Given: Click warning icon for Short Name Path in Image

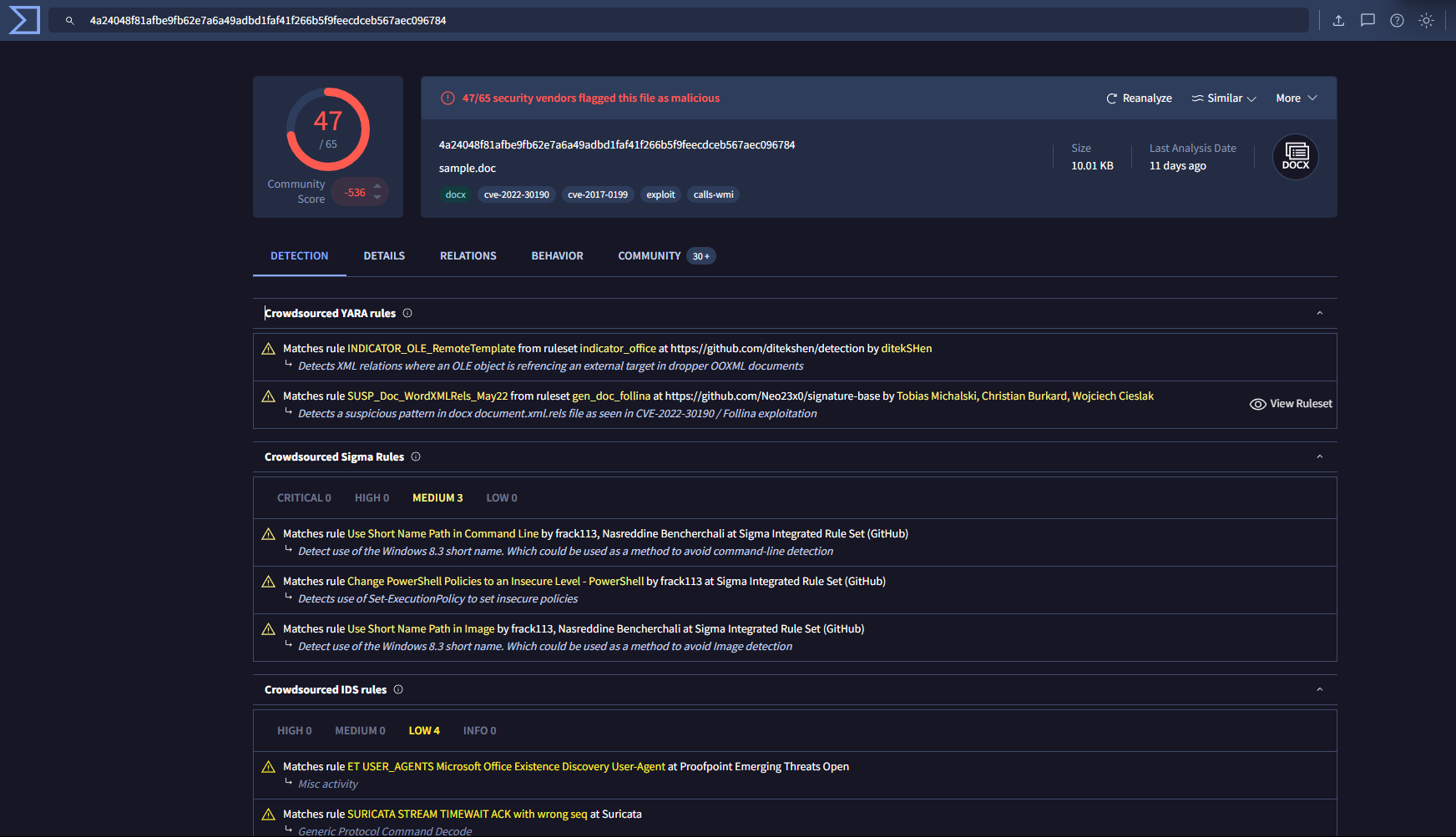Looking at the screenshot, I should [x=268, y=629].
